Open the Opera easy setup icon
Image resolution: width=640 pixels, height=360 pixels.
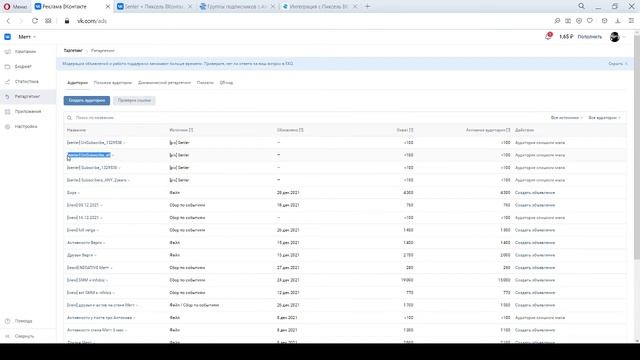click(631, 21)
